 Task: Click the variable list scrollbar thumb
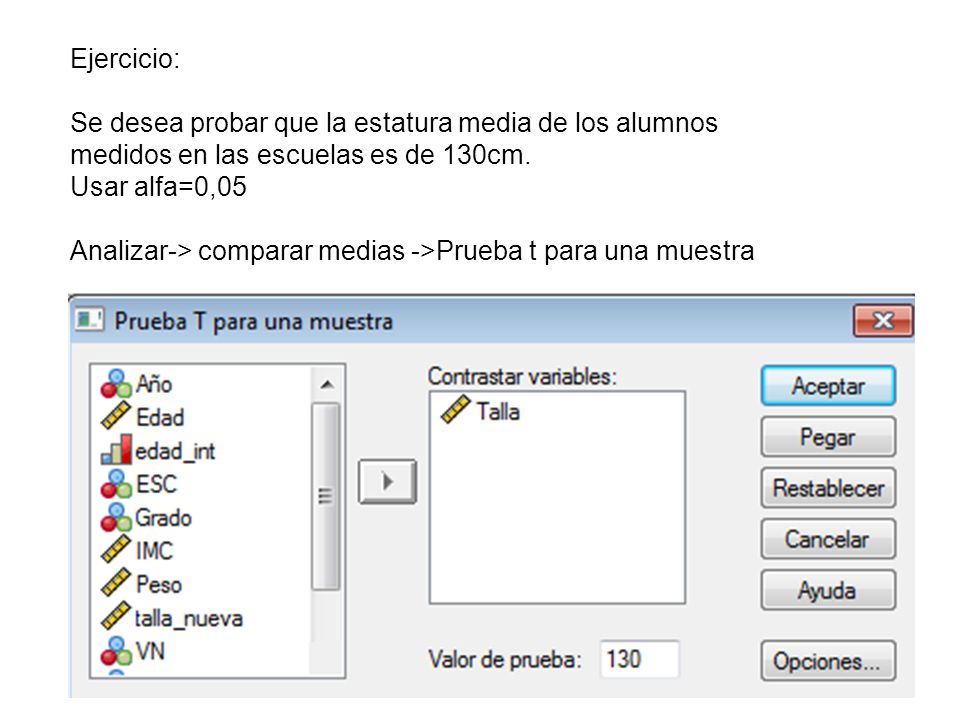(326, 496)
